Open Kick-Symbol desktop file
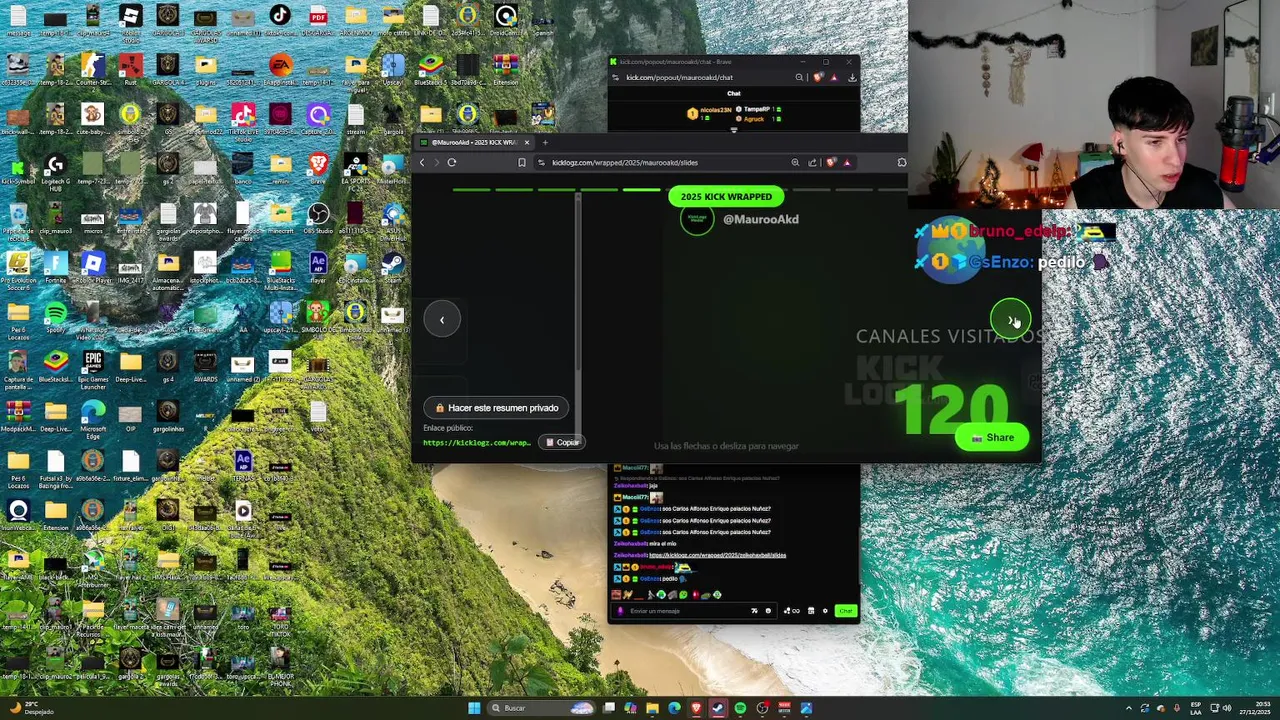1280x720 pixels. click(x=18, y=170)
